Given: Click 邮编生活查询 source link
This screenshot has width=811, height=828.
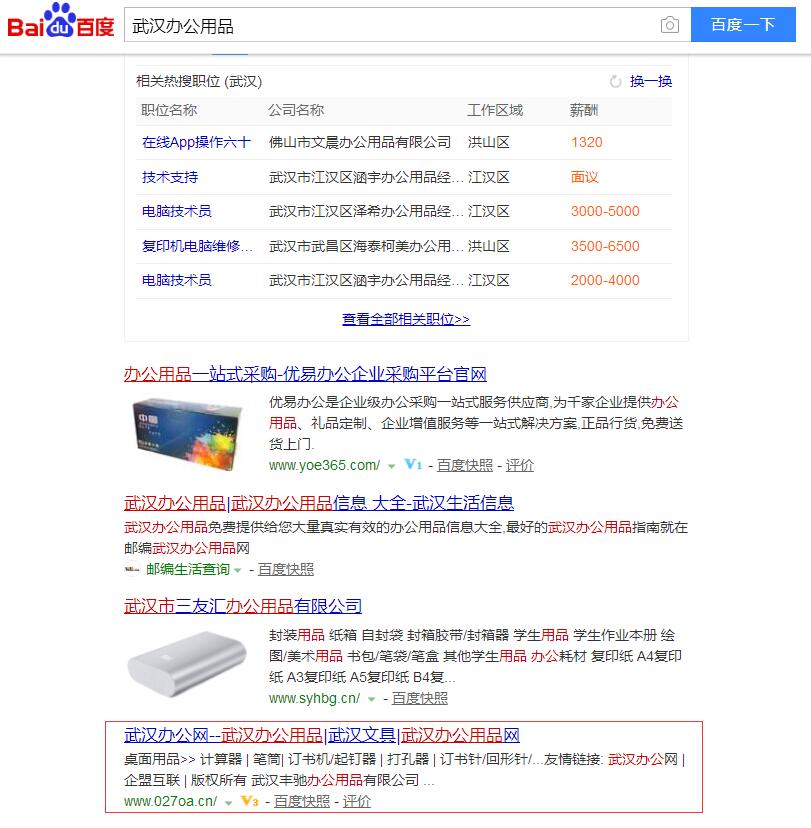Looking at the screenshot, I should click(187, 569).
